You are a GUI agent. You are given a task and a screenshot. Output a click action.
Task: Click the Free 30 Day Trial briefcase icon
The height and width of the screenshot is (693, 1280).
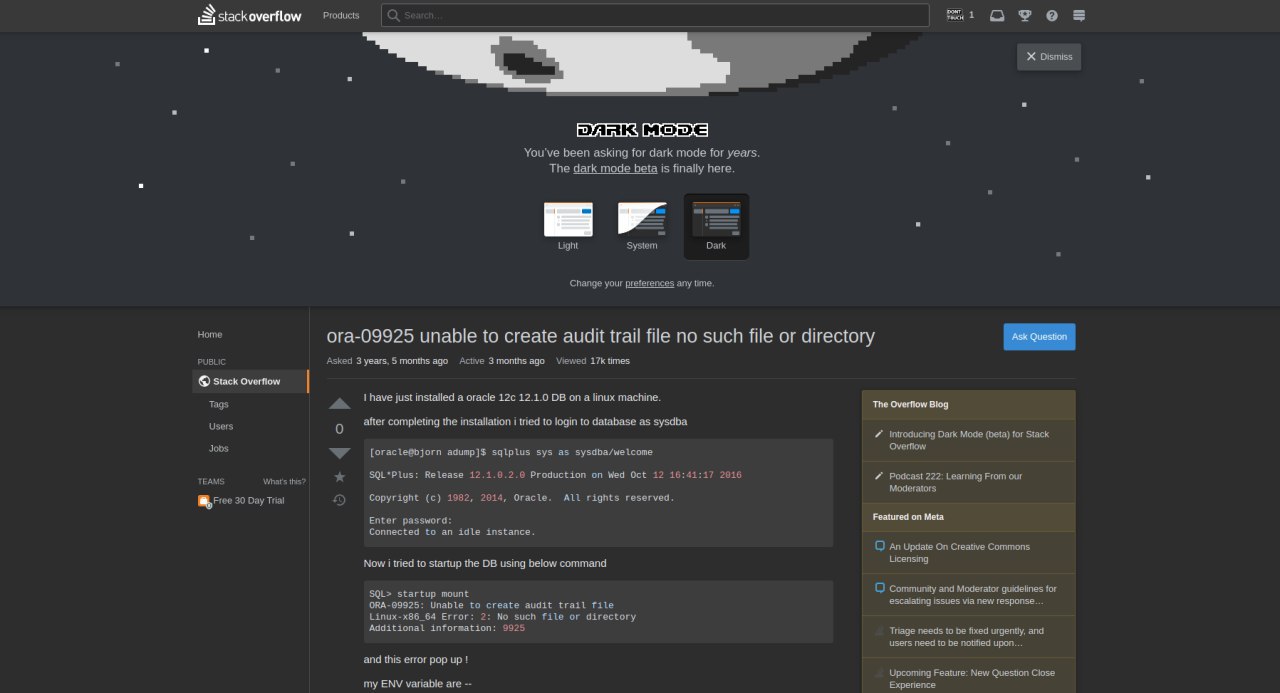coord(204,501)
